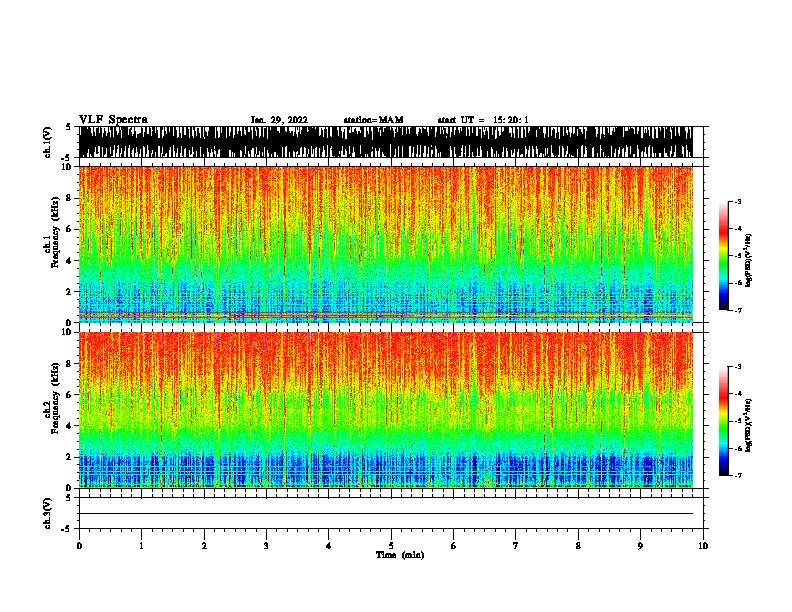Click the "-3" label on ch.1 color bar
Image resolution: width=792 pixels, height=612 pixels.
738,201
